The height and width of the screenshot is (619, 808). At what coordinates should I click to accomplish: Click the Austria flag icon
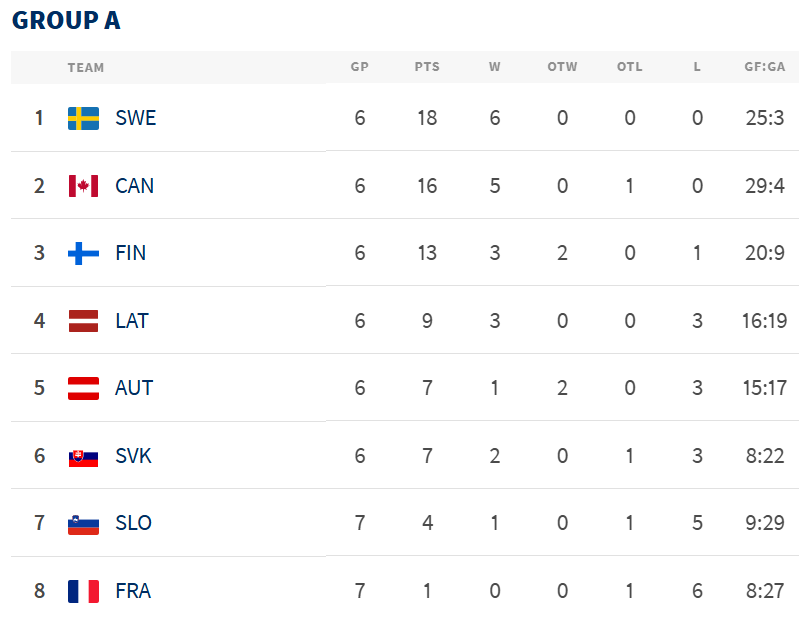point(83,388)
